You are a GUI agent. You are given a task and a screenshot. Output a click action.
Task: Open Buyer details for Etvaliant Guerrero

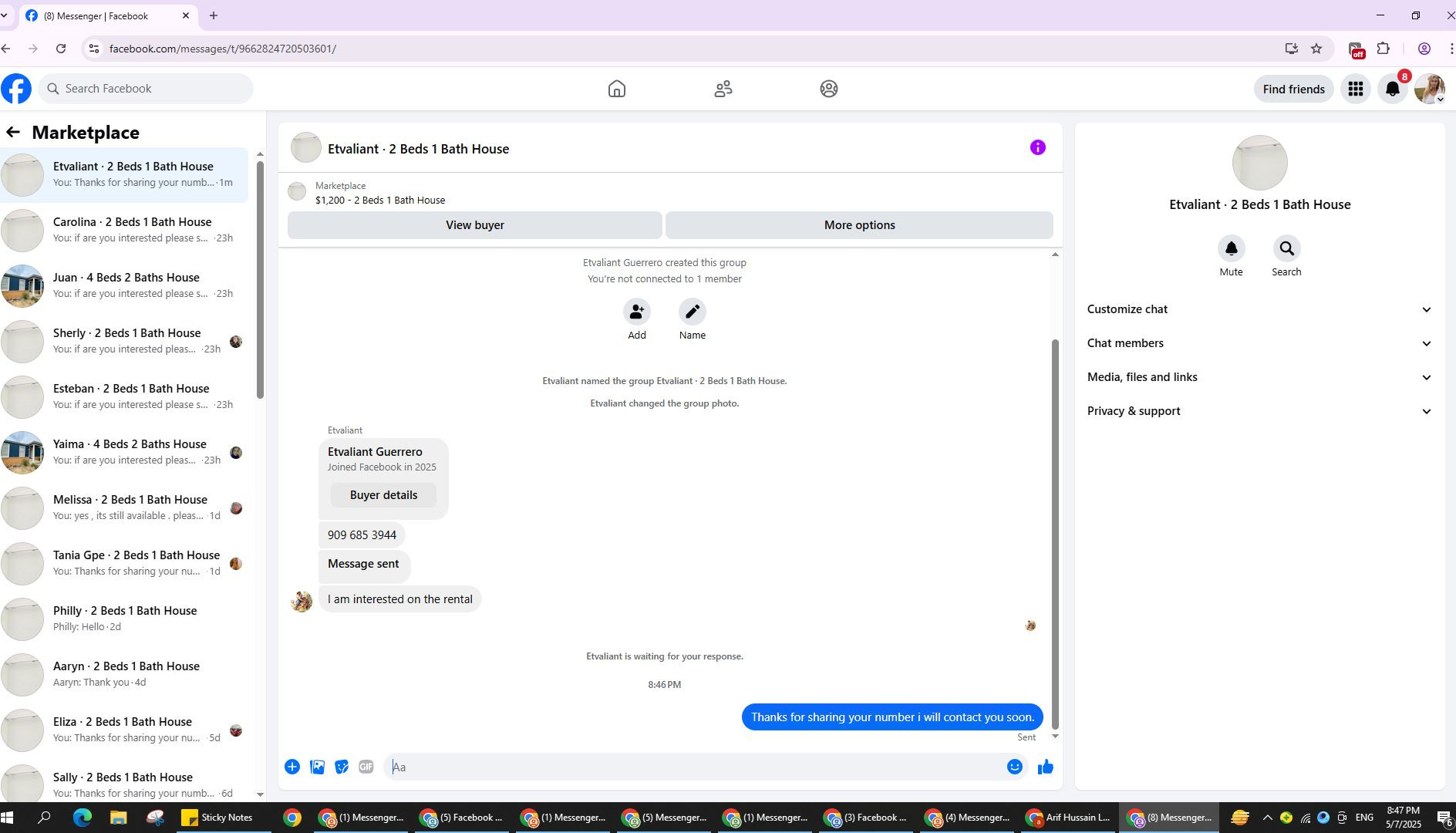pos(383,495)
